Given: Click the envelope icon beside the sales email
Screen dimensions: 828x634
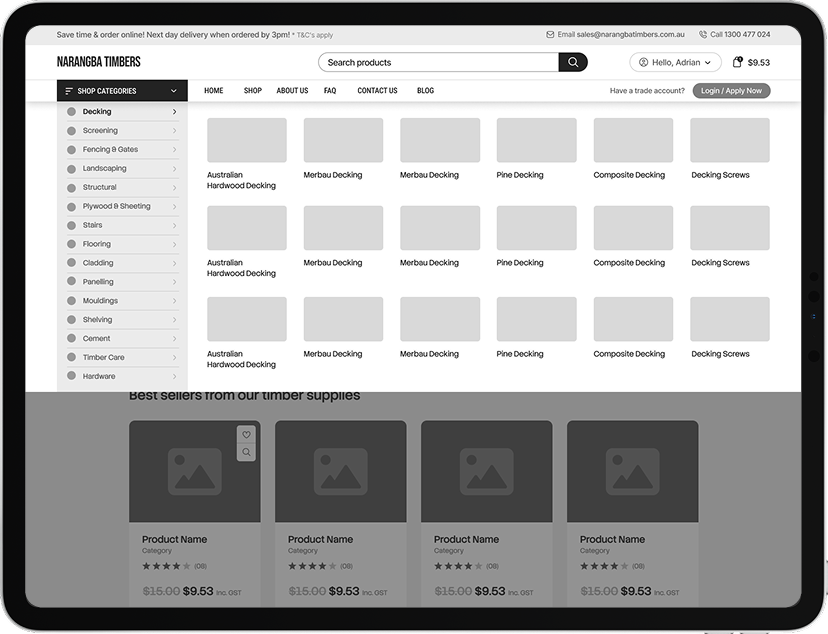Looking at the screenshot, I should tap(550, 34).
